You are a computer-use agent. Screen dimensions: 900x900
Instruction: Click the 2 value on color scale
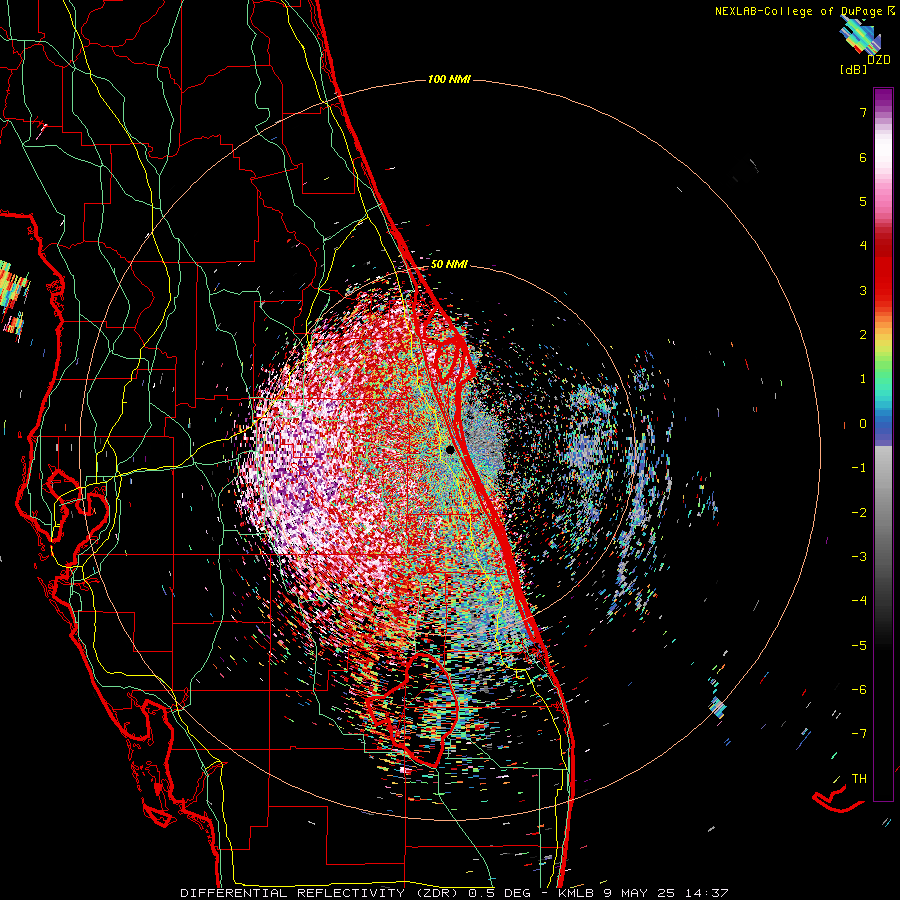863,334
